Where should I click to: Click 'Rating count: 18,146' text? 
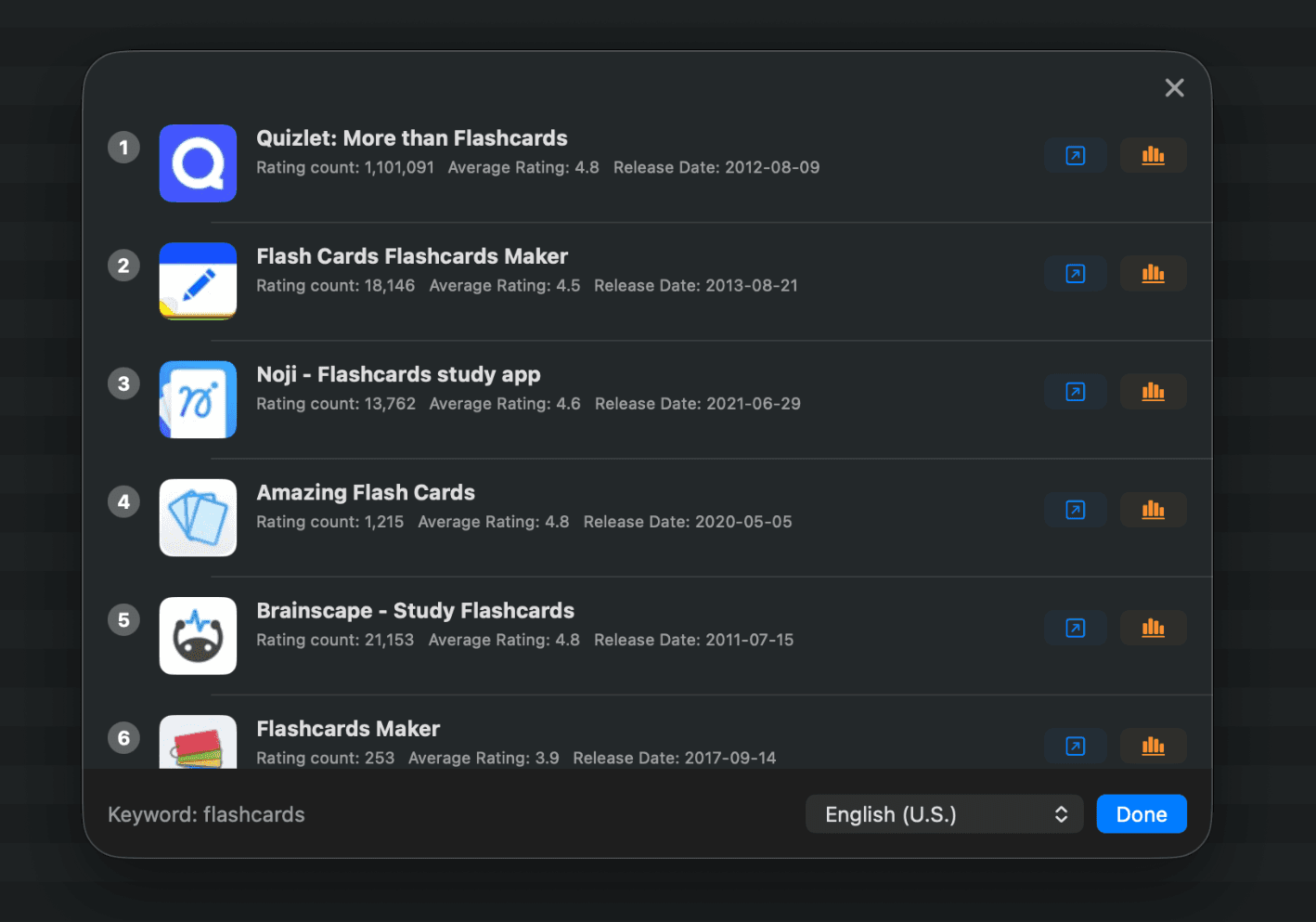click(336, 286)
